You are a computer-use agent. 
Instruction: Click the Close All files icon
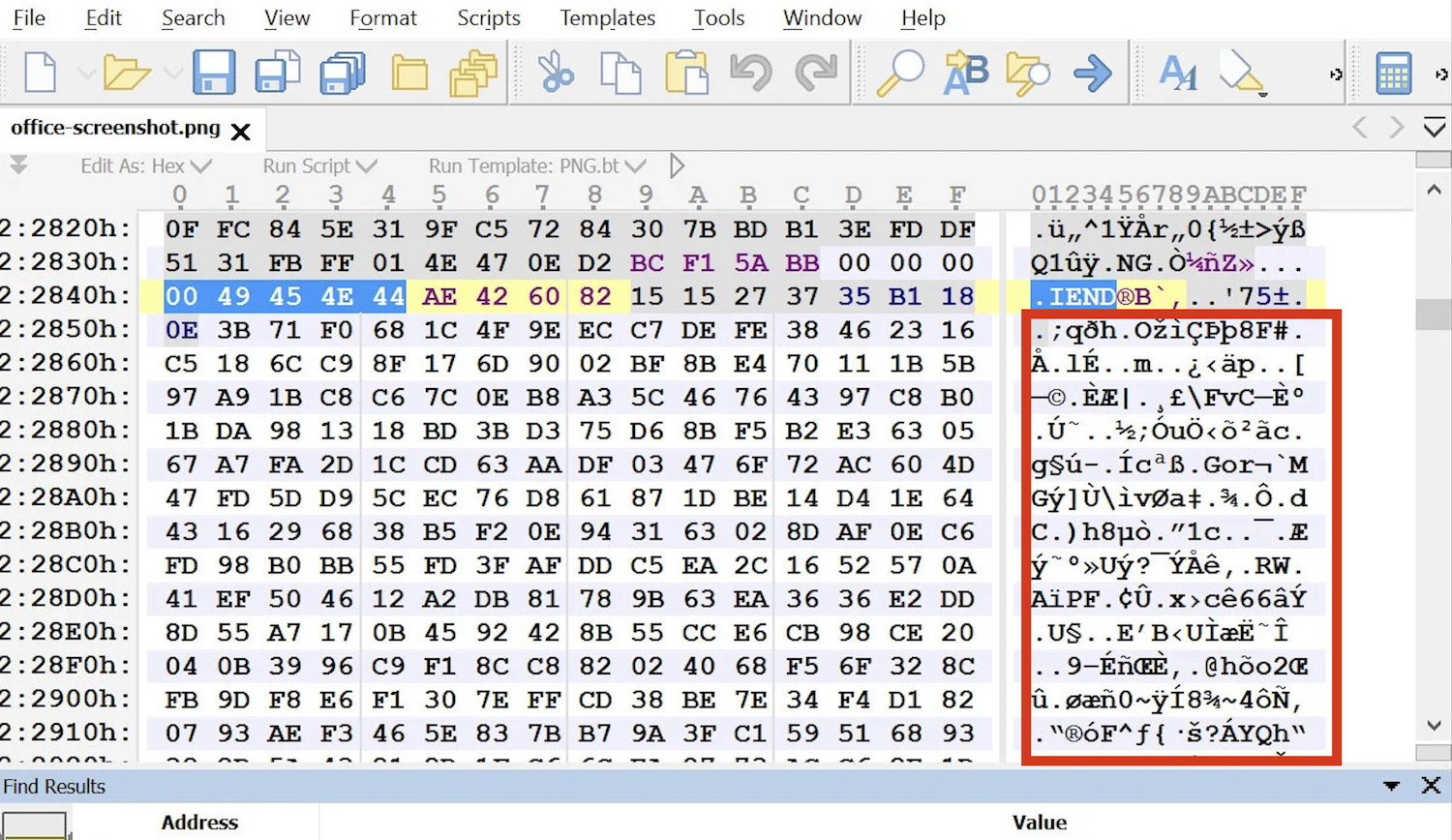[x=473, y=73]
